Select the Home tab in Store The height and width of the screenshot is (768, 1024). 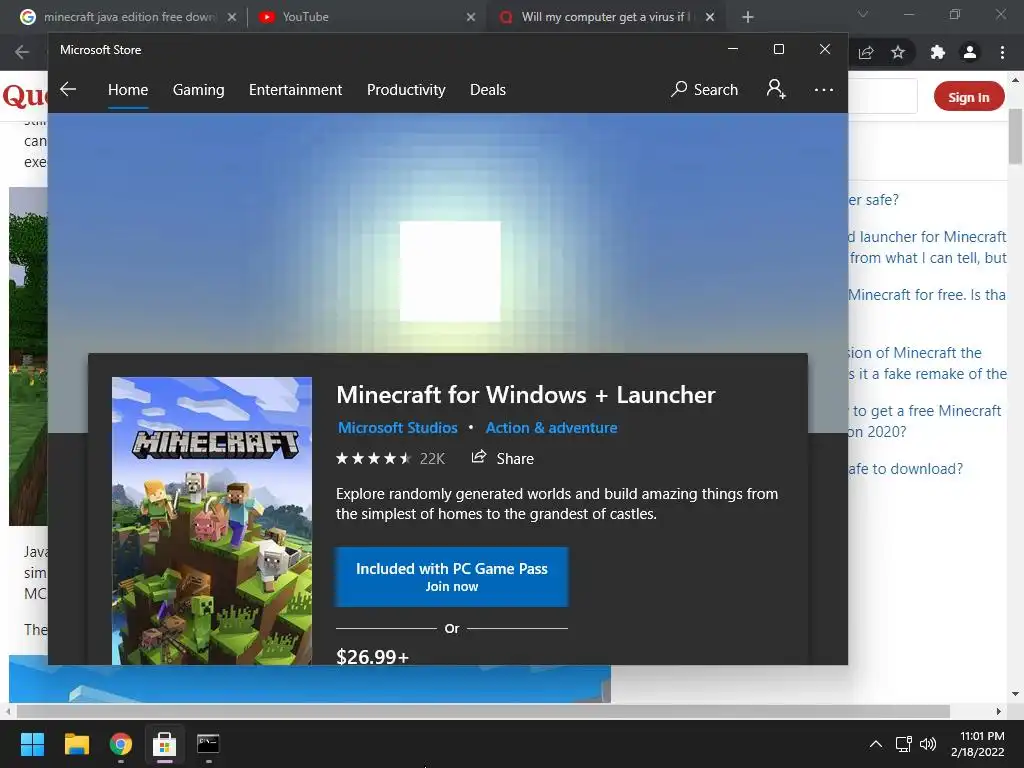point(128,89)
